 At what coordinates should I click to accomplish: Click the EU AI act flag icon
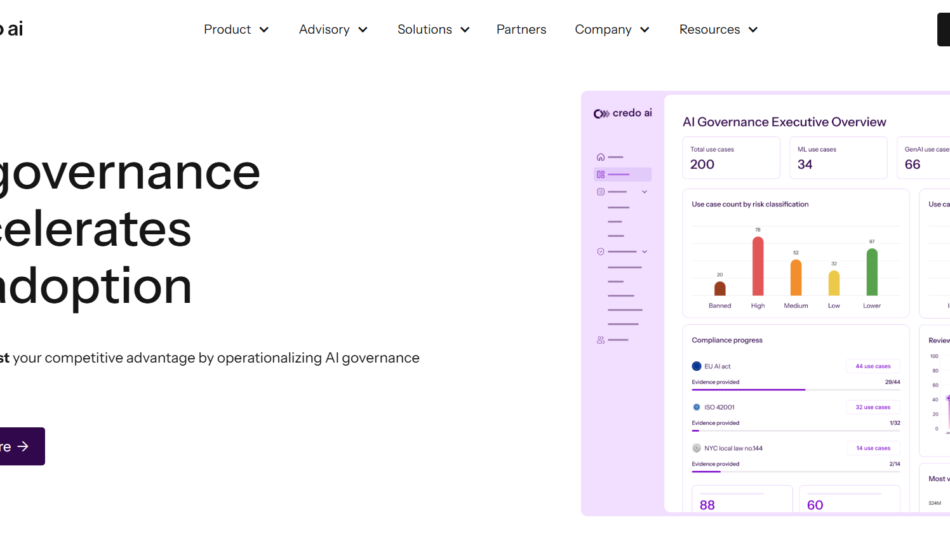pos(696,366)
